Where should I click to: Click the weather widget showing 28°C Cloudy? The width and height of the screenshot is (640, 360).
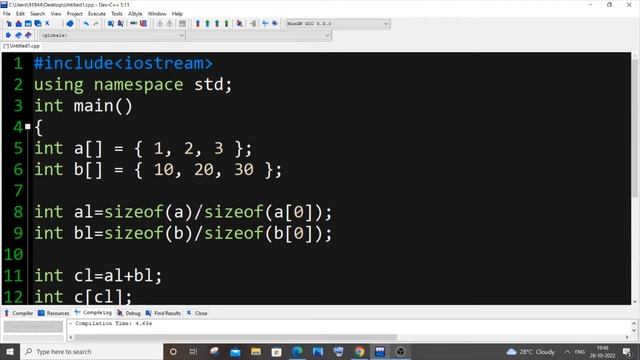pyautogui.click(x=531, y=351)
